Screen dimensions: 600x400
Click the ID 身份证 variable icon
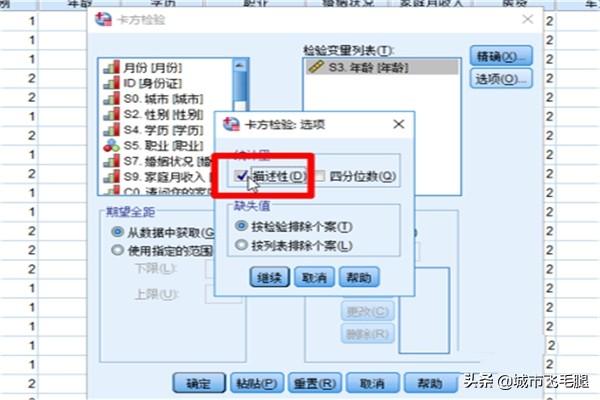coord(111,83)
